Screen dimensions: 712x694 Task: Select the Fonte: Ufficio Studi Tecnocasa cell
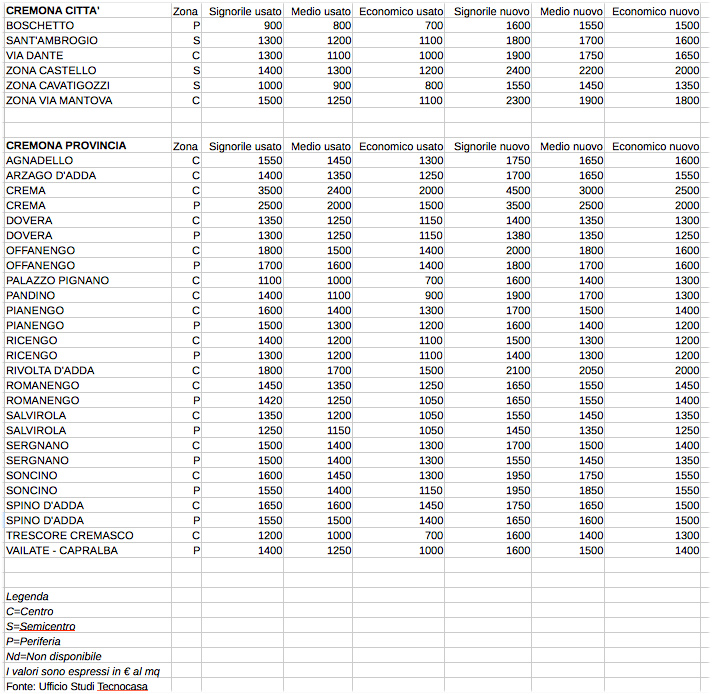[x=70, y=686]
